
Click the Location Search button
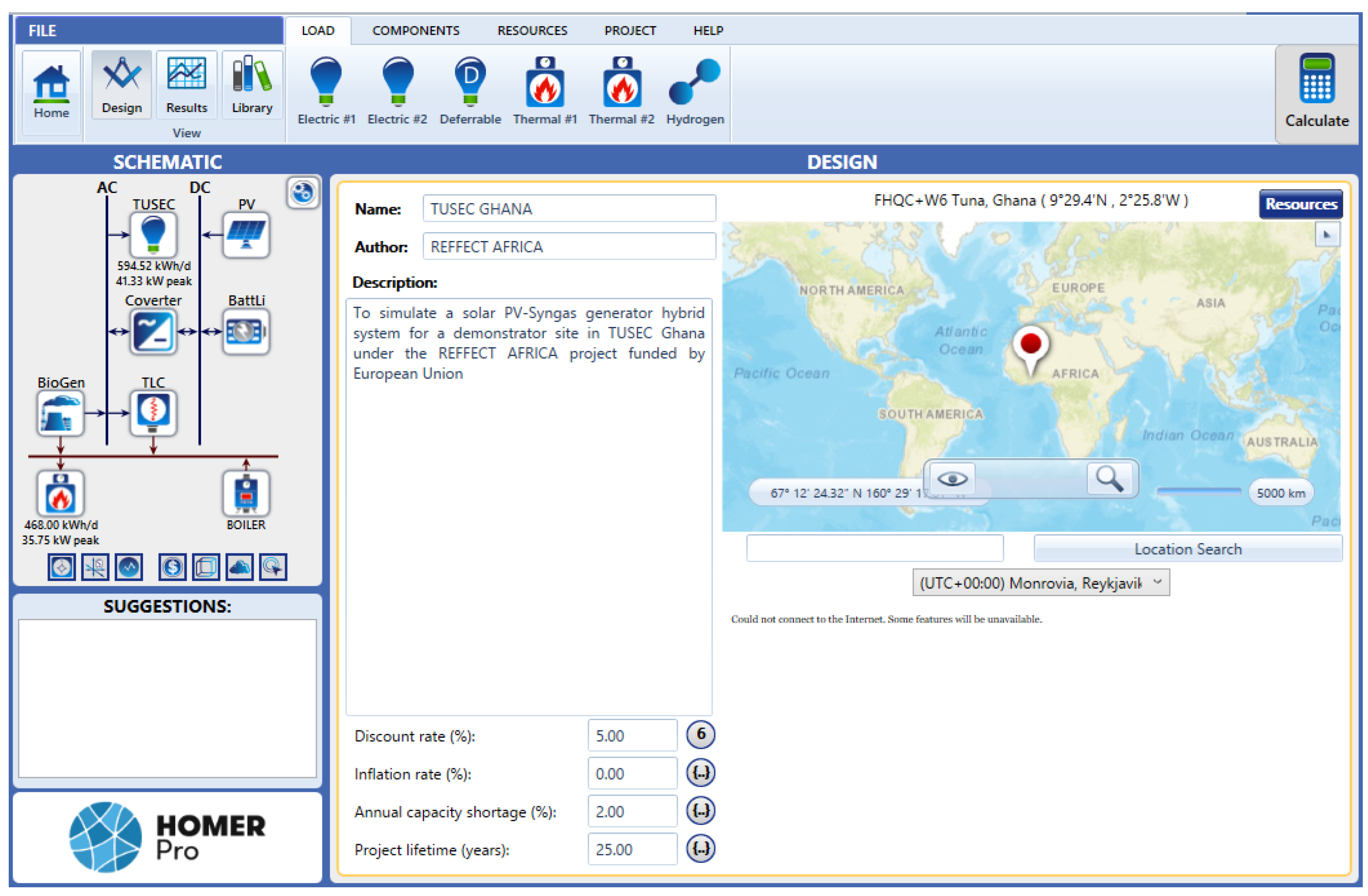[x=1188, y=549]
